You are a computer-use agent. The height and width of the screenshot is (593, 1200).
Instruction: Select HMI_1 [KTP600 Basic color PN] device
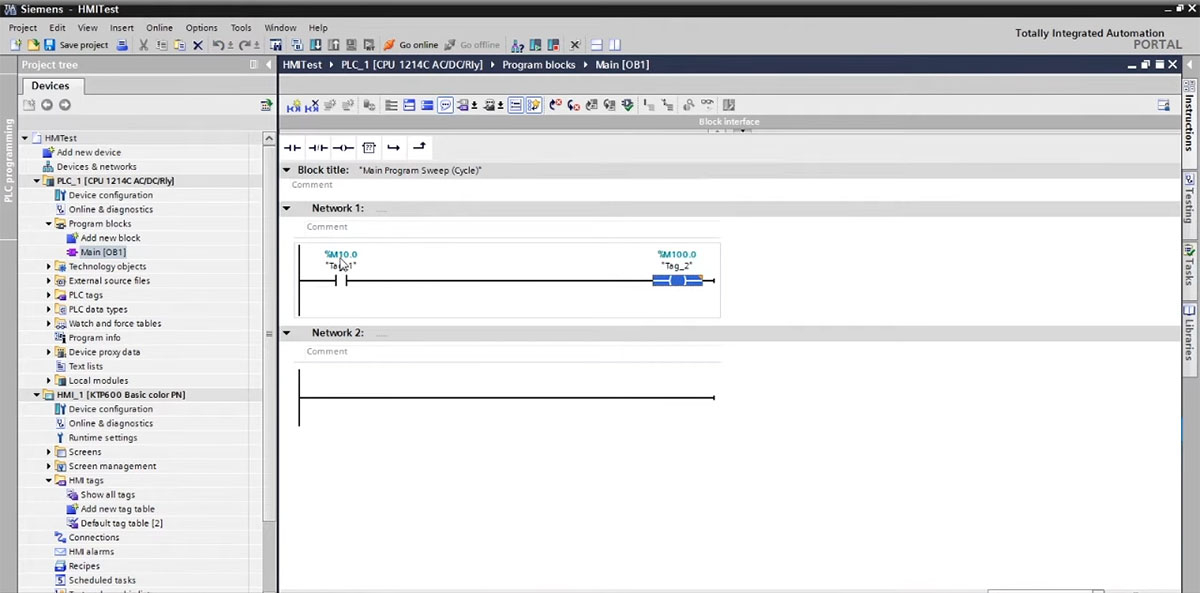[x=120, y=395]
